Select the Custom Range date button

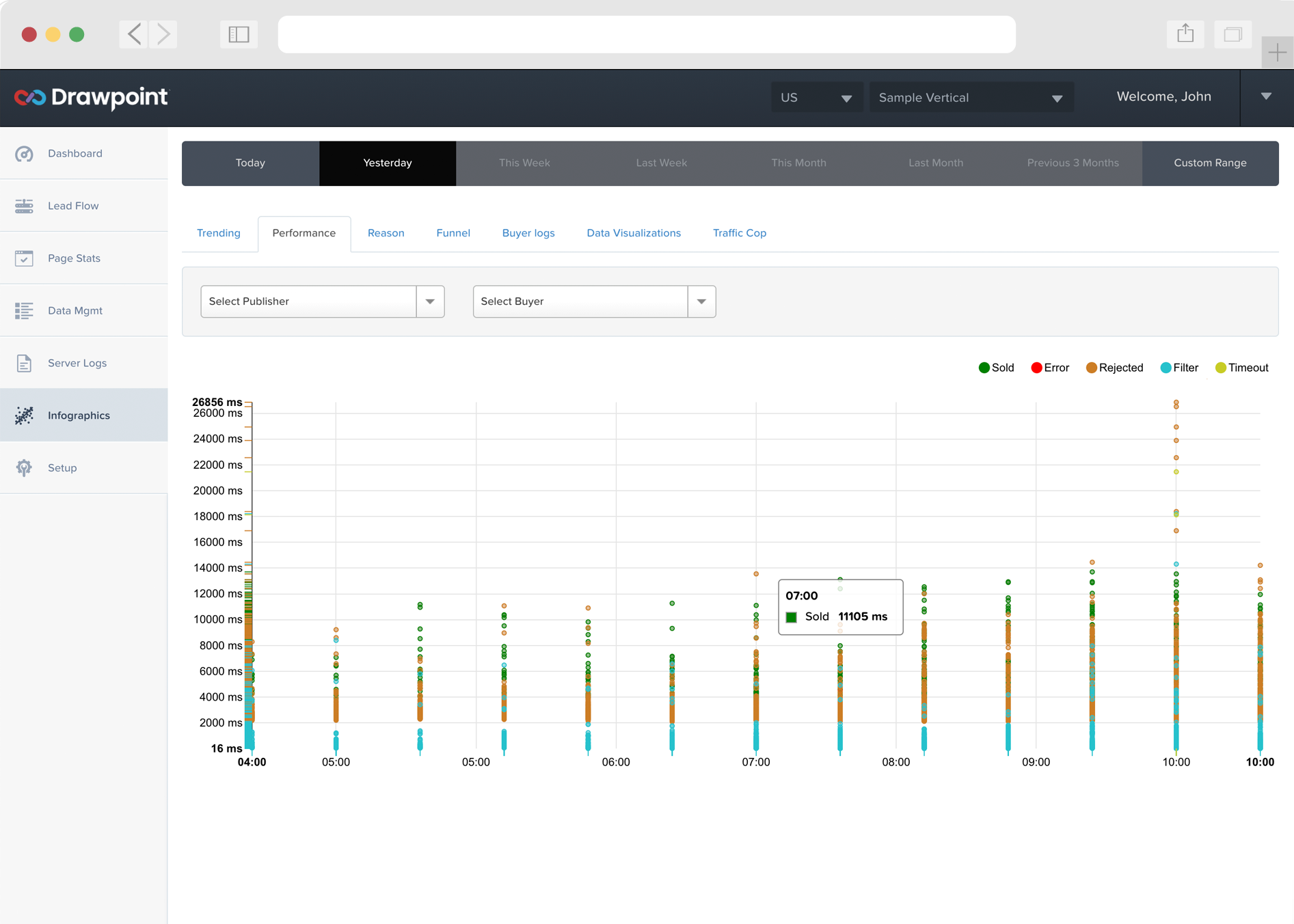(1210, 163)
